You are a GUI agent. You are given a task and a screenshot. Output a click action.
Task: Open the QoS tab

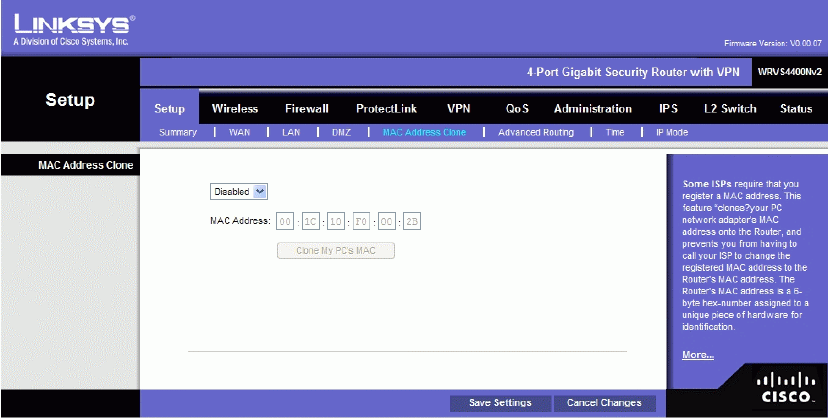coord(517,109)
